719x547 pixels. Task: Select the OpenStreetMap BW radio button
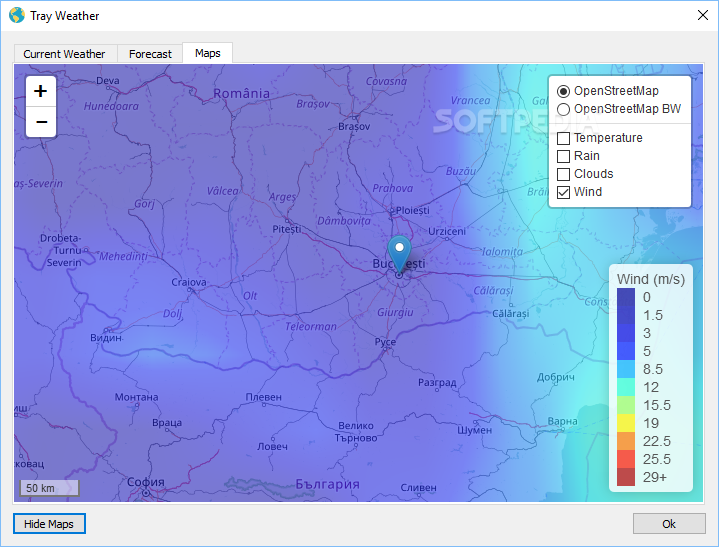(563, 109)
